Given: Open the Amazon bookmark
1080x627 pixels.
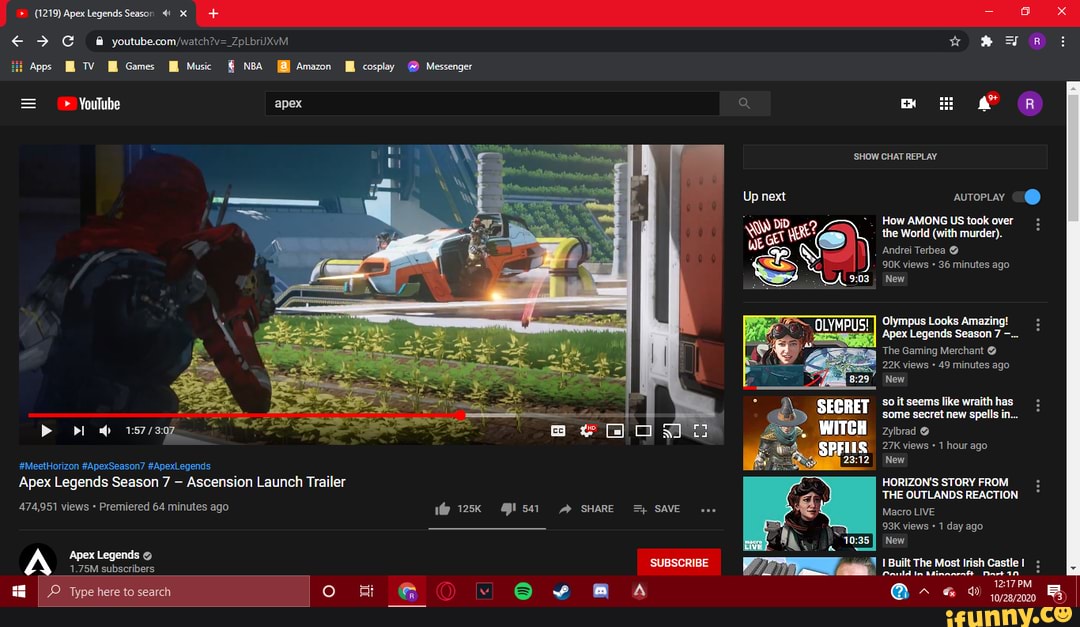Looking at the screenshot, I should coord(304,66).
